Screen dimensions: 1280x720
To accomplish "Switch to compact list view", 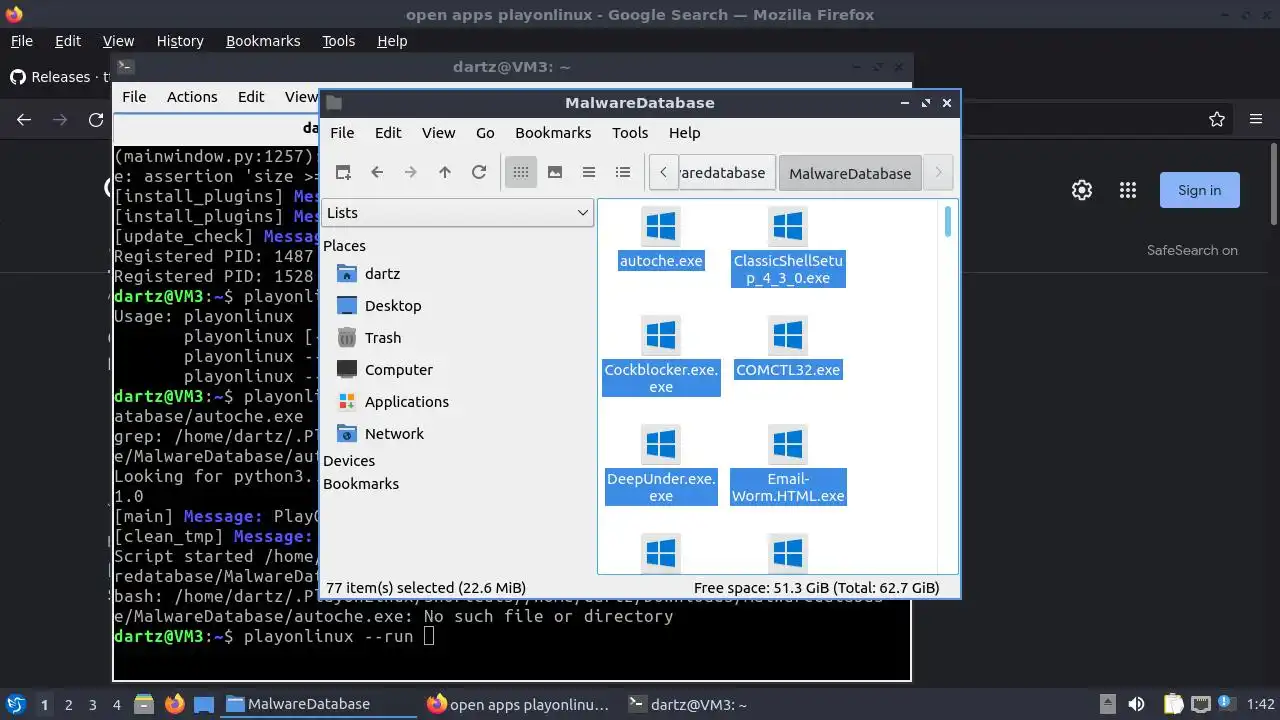I will pos(589,172).
